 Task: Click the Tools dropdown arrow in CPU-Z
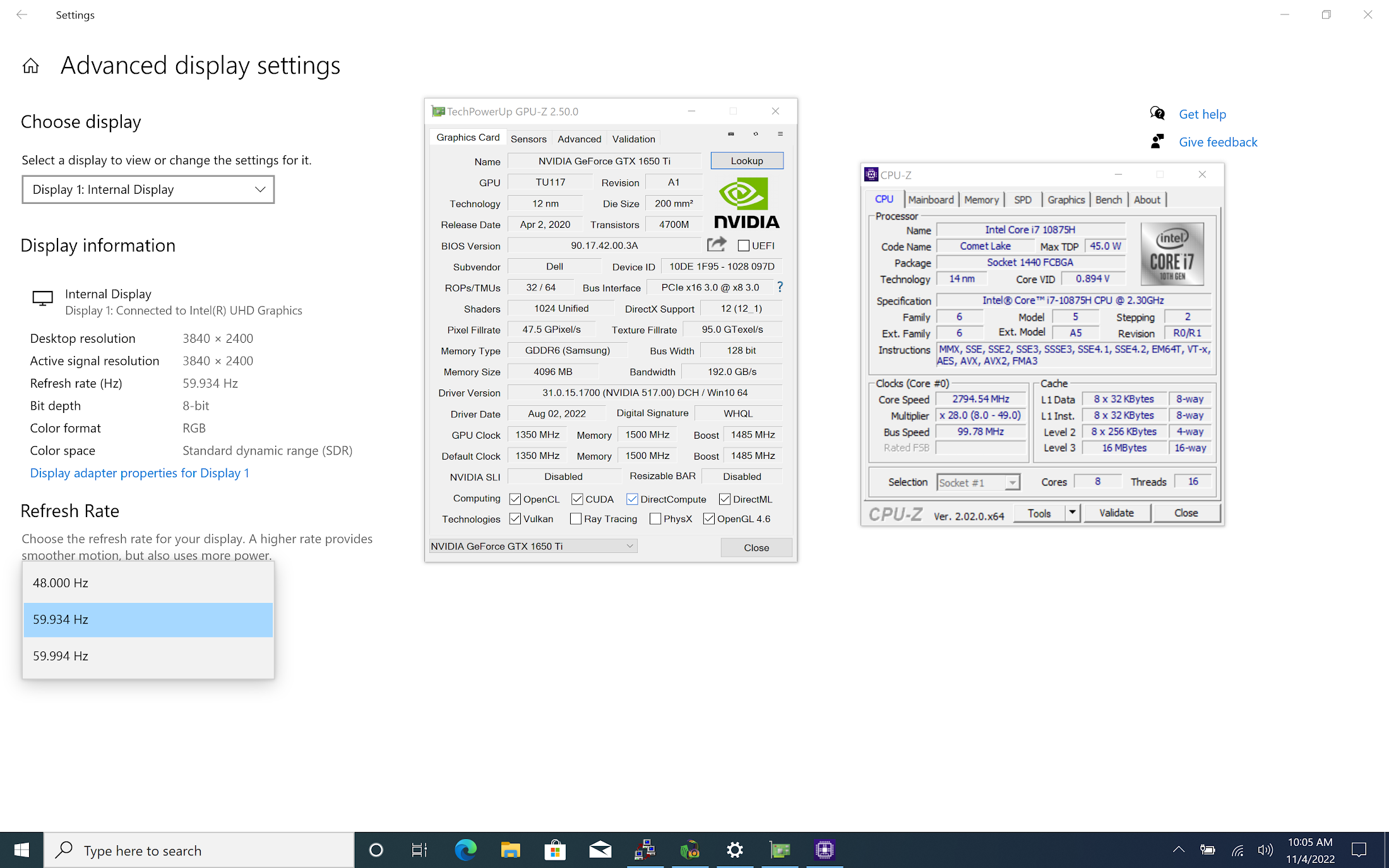pyautogui.click(x=1072, y=513)
